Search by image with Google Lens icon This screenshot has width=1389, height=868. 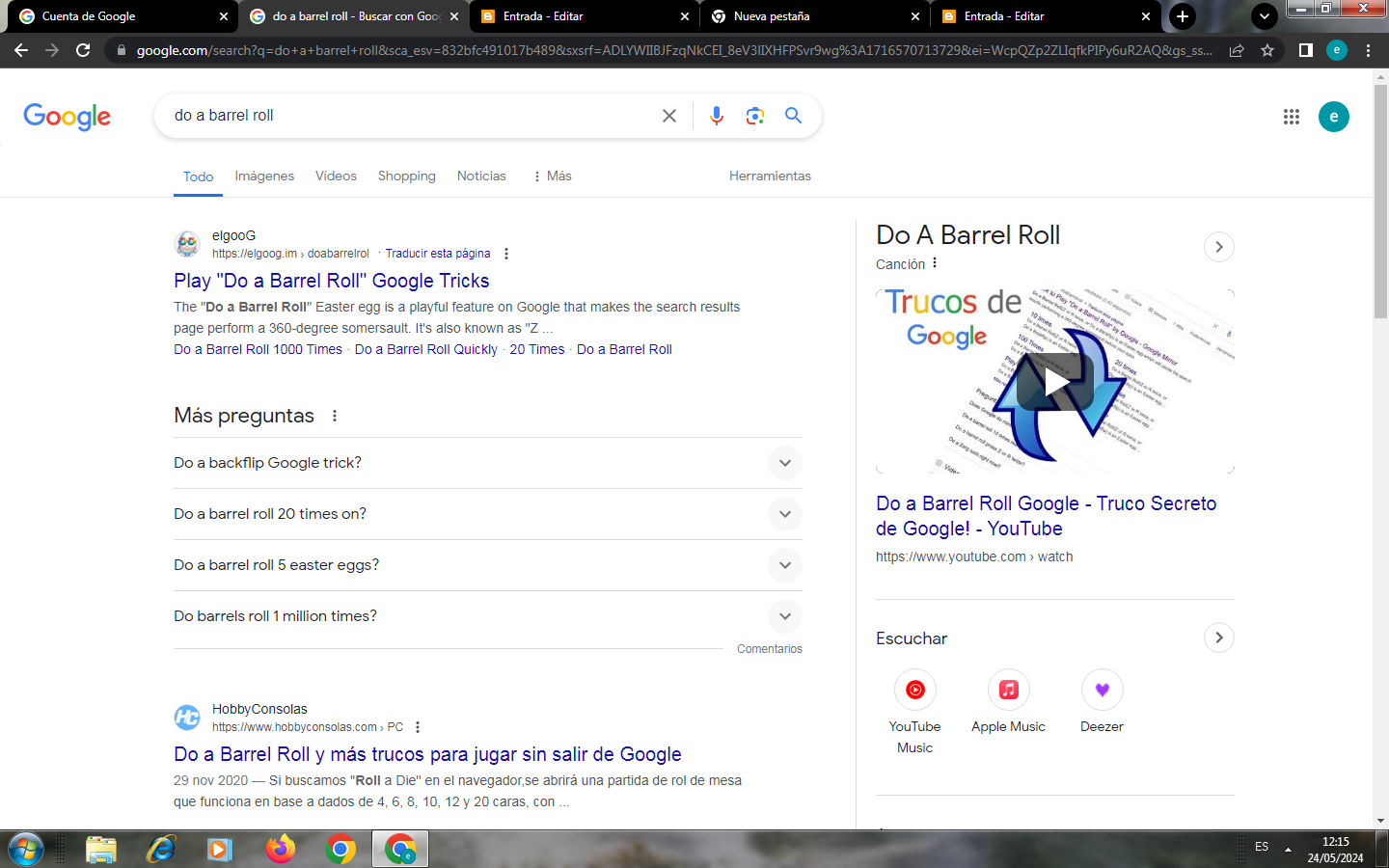[755, 116]
